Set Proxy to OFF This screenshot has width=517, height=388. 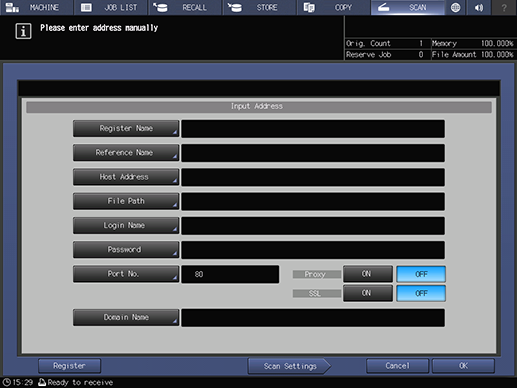click(421, 274)
